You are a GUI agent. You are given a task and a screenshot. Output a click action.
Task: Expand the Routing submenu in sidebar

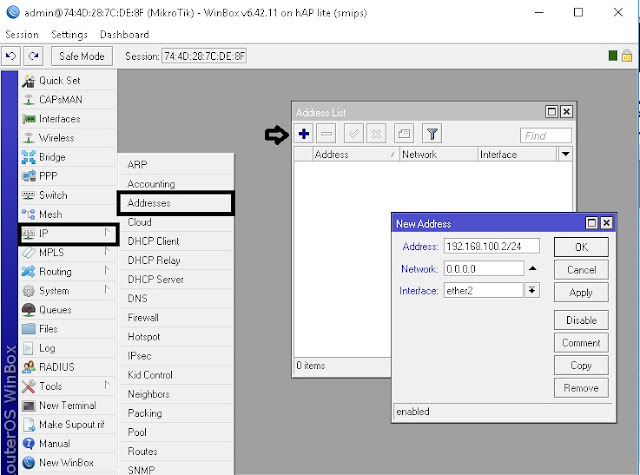(68, 271)
